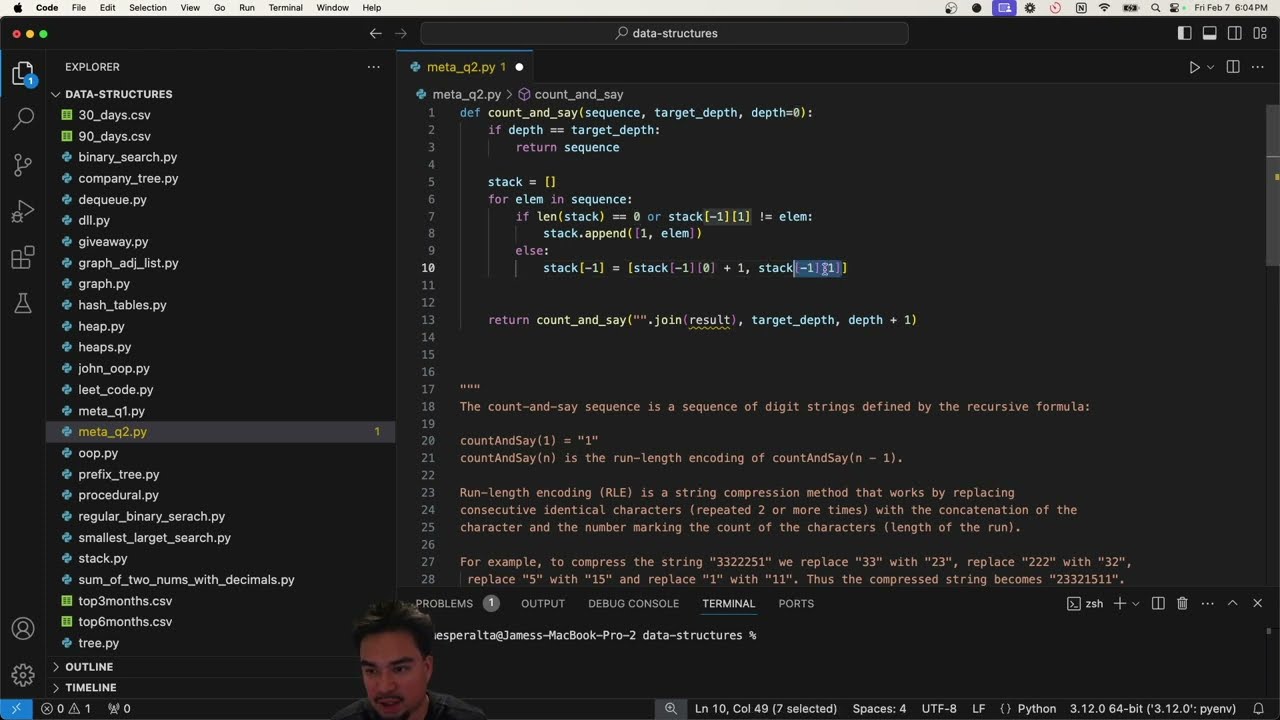Close the bottom panel
This screenshot has width=1280, height=720.
(1257, 603)
